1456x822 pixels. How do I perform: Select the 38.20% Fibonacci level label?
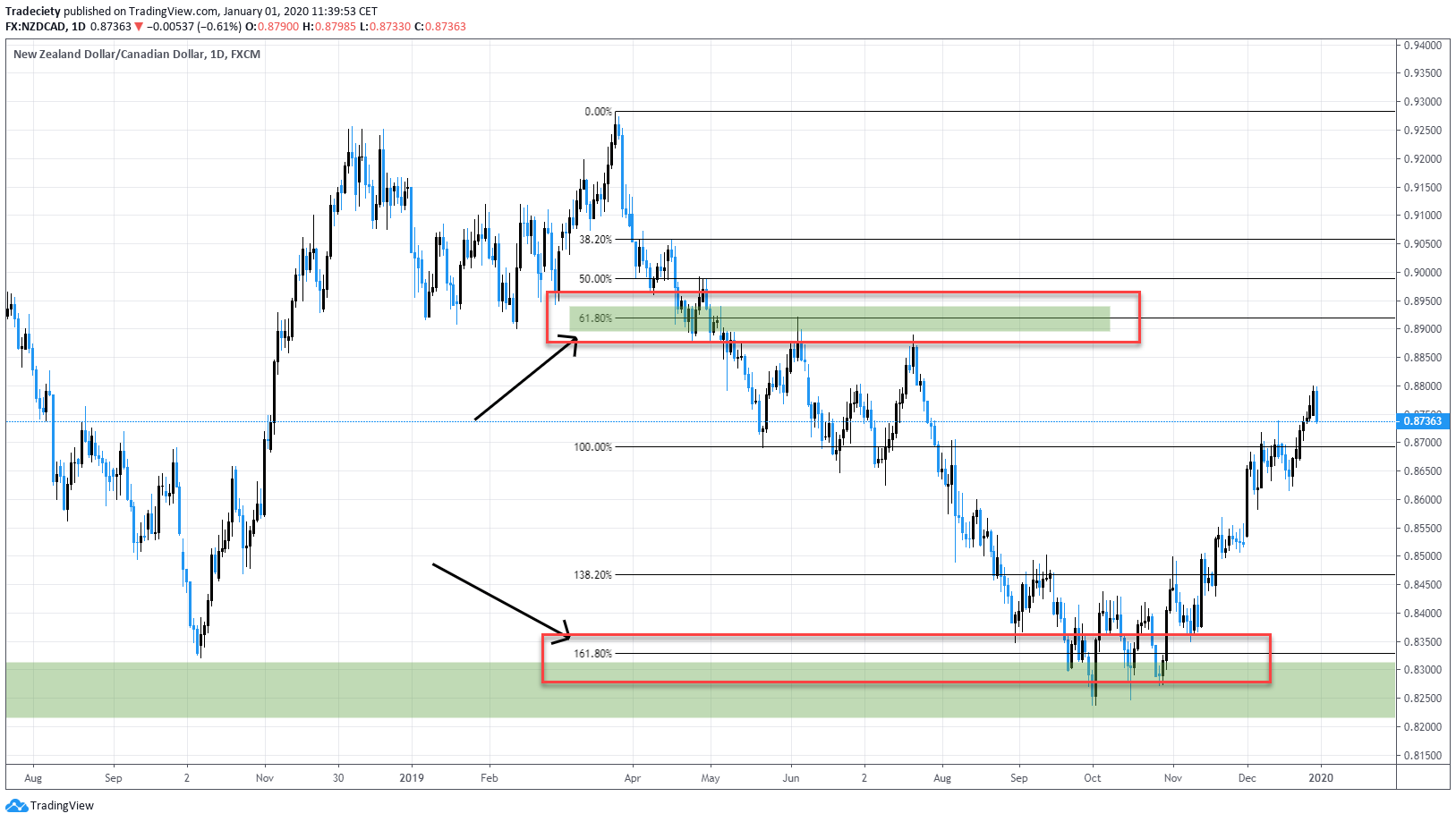(x=595, y=240)
